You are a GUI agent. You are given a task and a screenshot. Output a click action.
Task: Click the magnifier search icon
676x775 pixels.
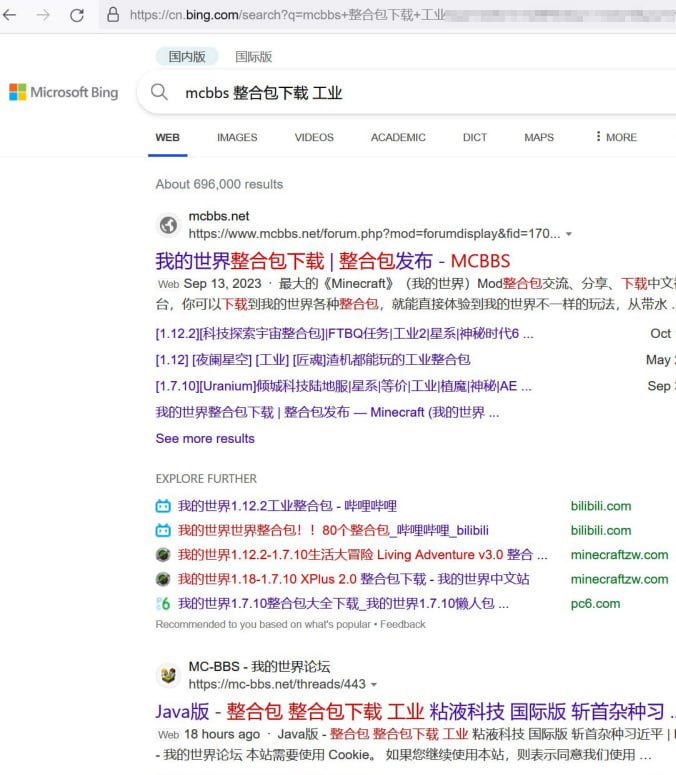pyautogui.click(x=159, y=92)
